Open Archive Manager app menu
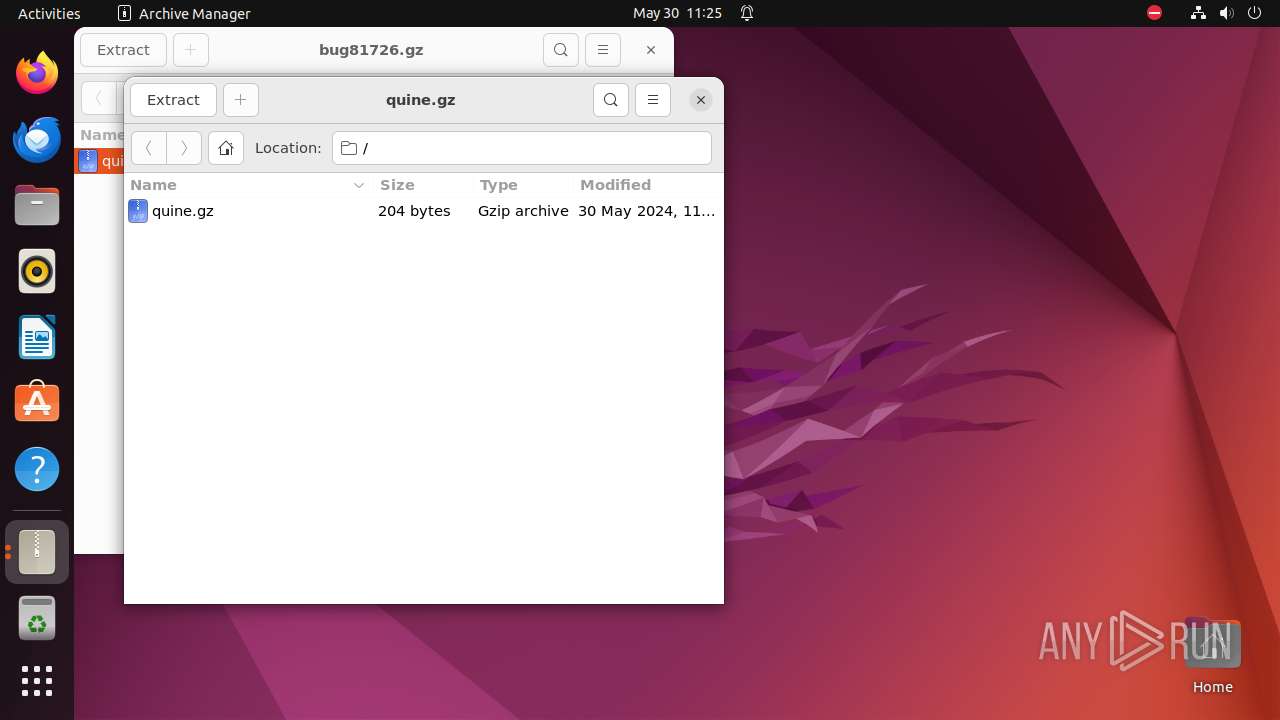 (x=184, y=13)
